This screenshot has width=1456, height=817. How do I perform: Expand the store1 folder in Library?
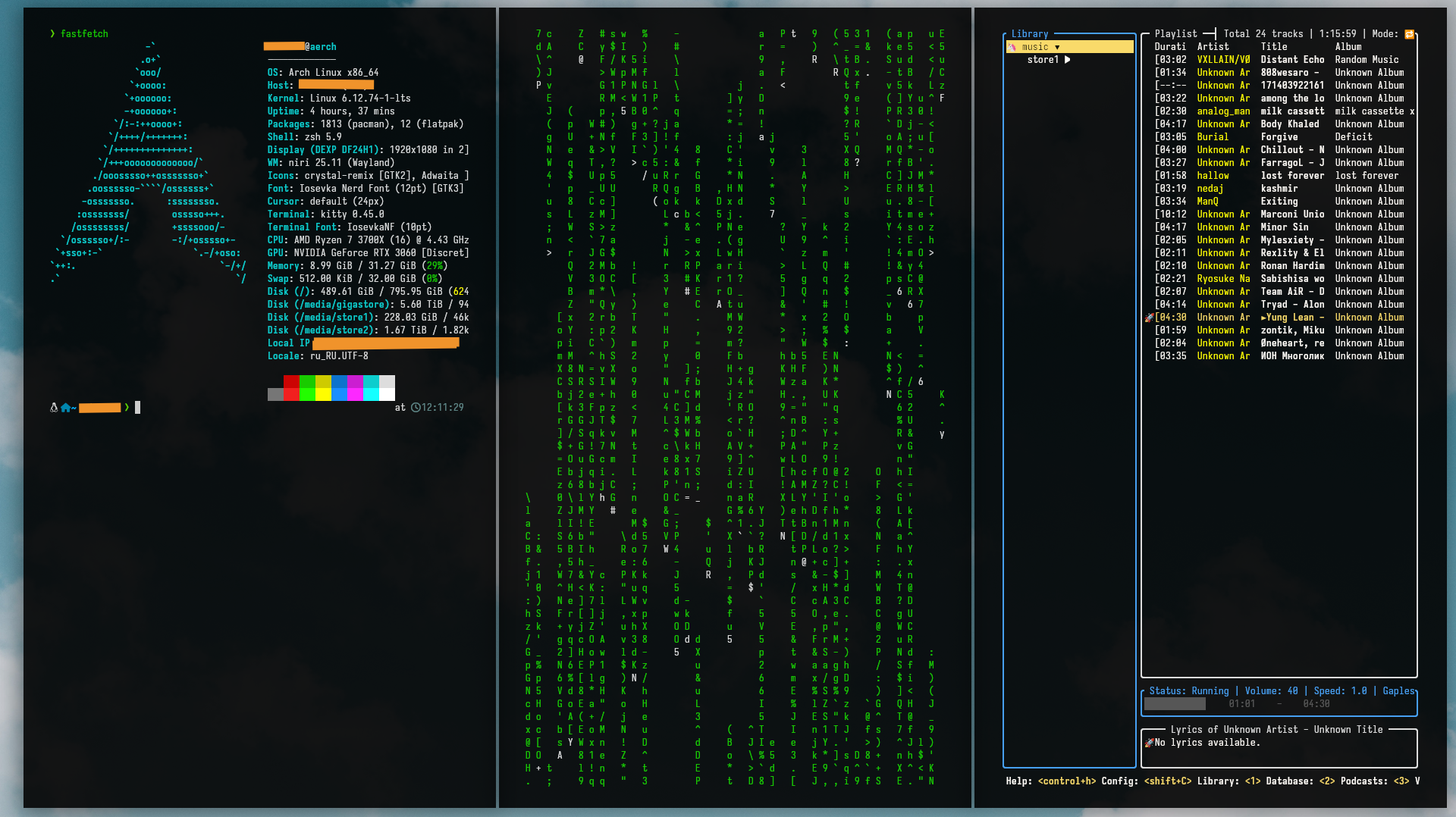(x=1068, y=60)
